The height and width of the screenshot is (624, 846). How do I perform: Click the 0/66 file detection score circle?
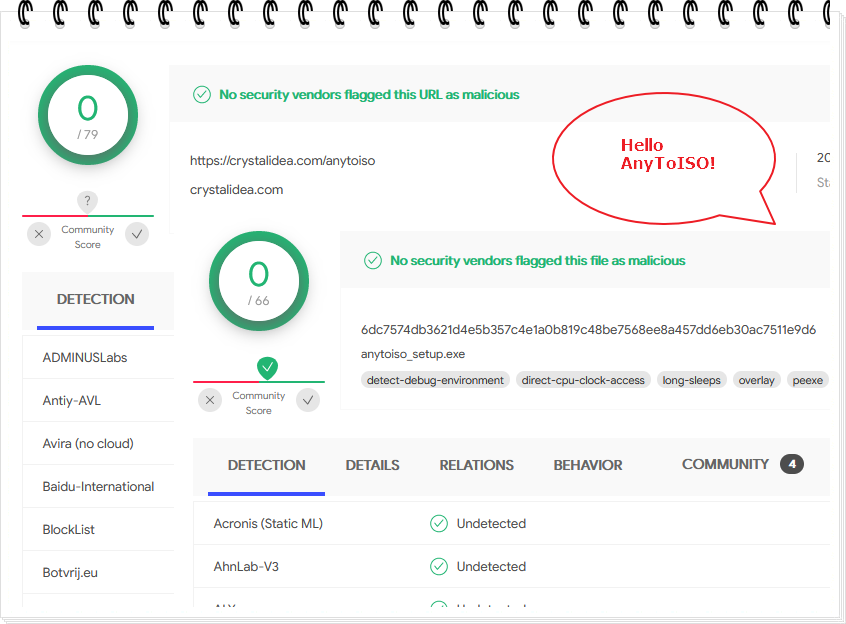click(x=258, y=281)
